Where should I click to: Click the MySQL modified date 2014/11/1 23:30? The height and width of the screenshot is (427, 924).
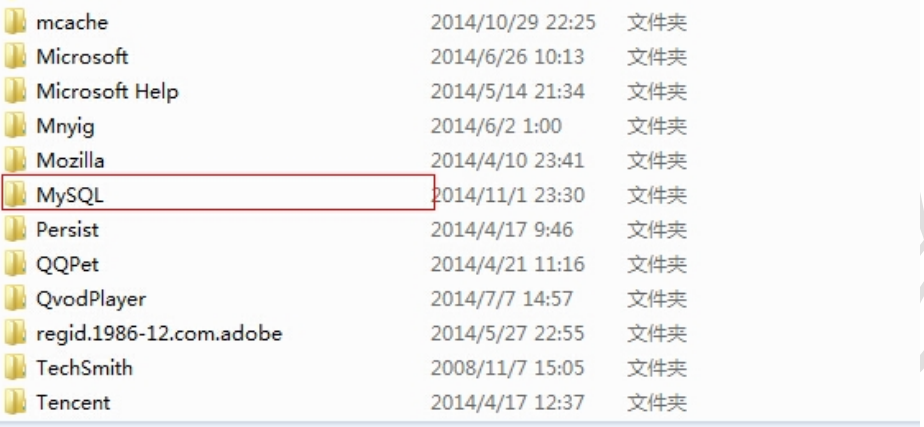click(x=507, y=195)
